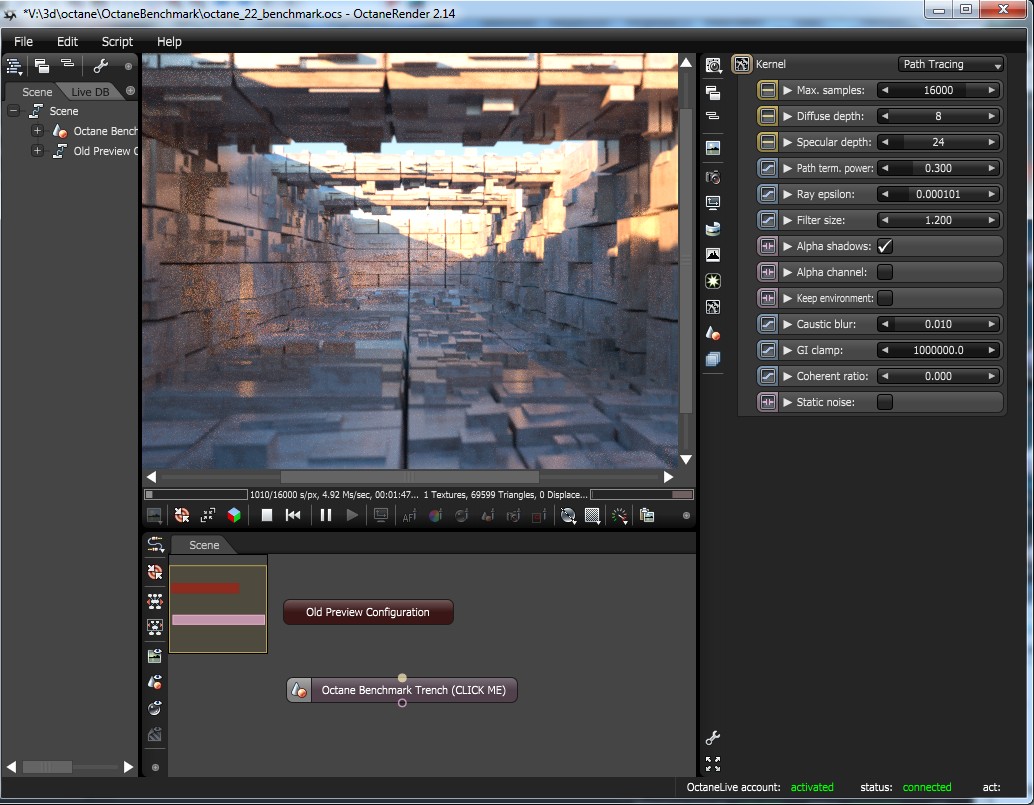
Task: Click the Octane Benchmark Trench node
Action: coord(412,690)
